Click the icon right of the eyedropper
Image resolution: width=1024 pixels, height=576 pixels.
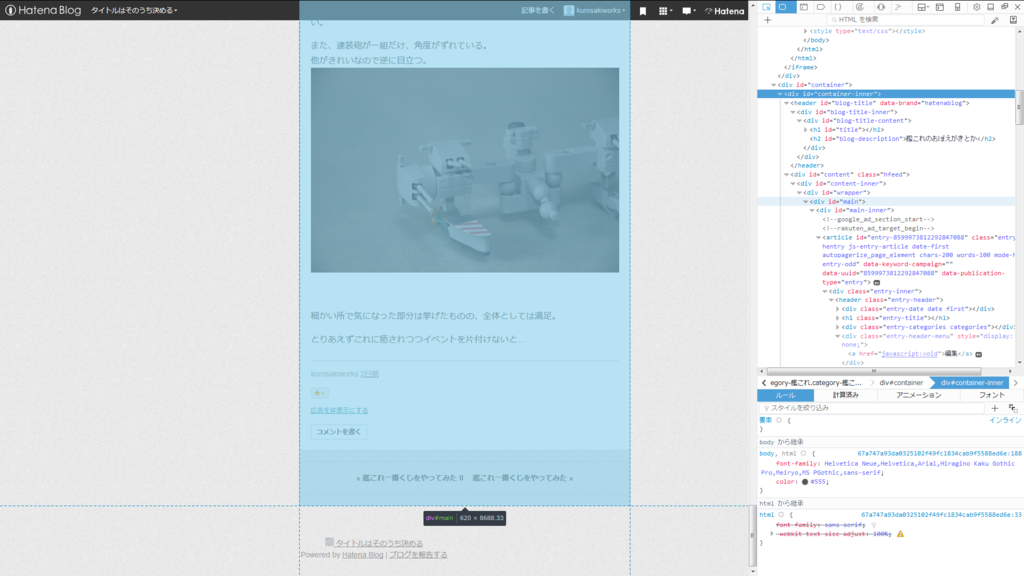pyautogui.click(x=1014, y=20)
